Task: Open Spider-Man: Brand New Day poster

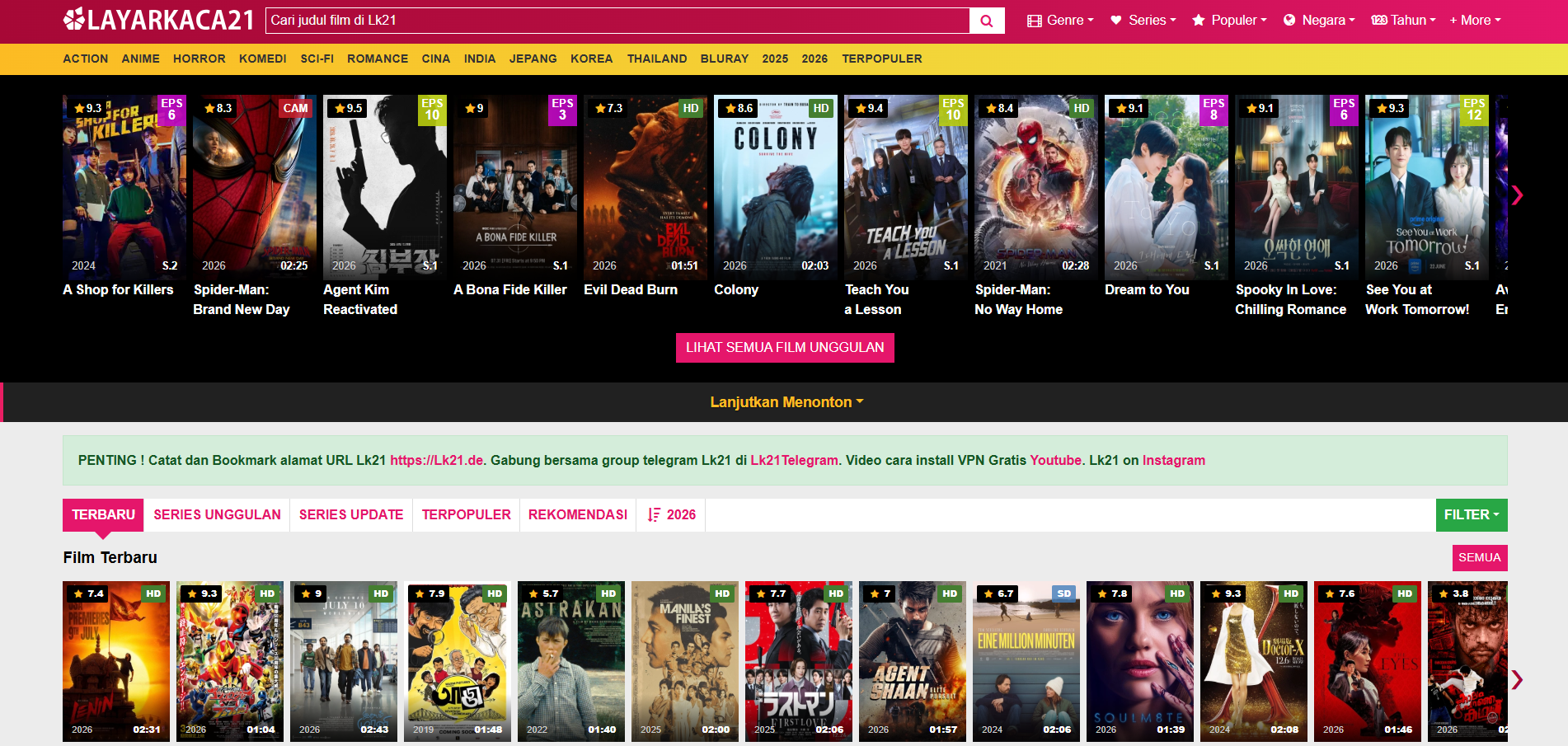Action: click(x=255, y=187)
